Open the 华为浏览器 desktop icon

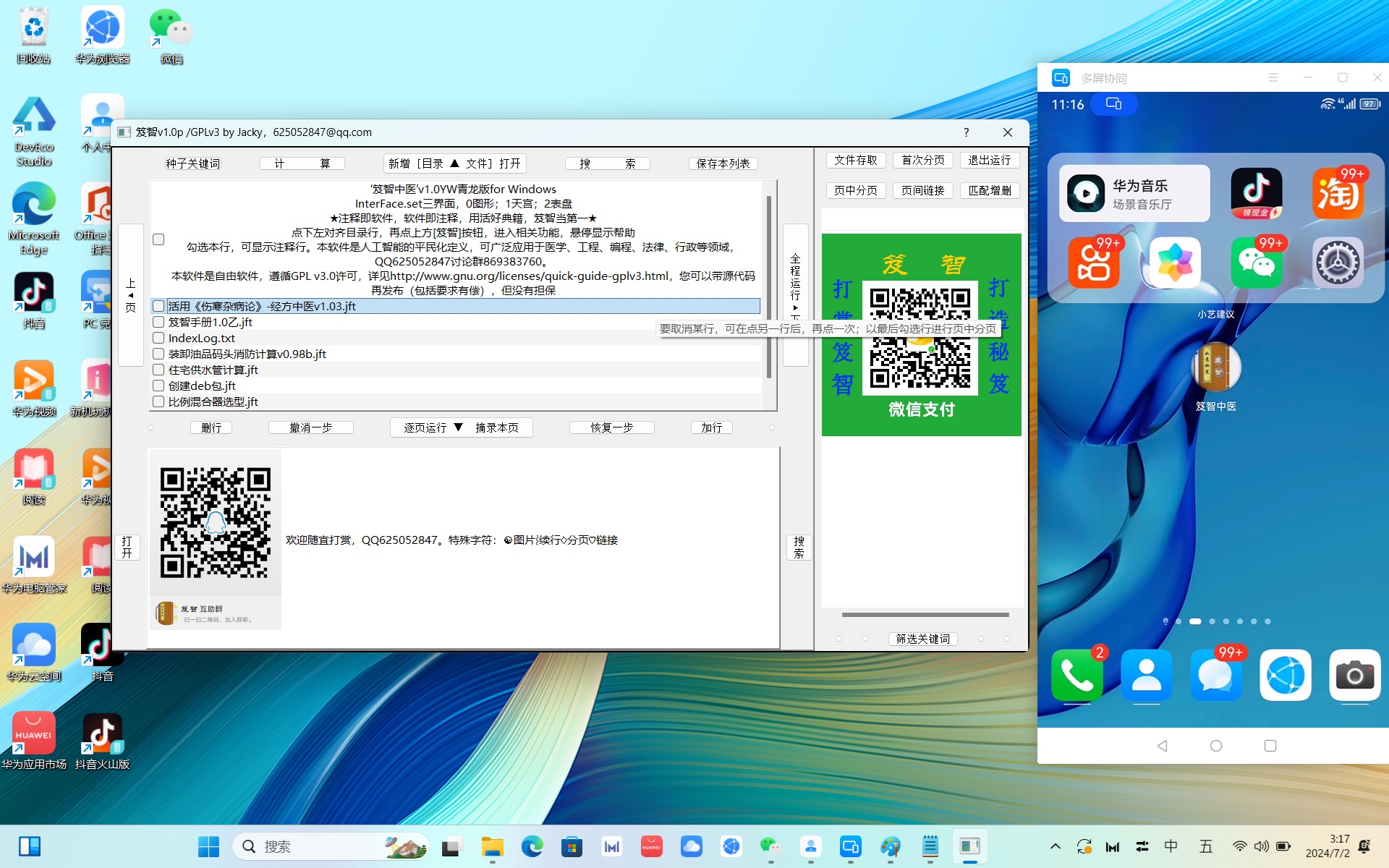[102, 35]
